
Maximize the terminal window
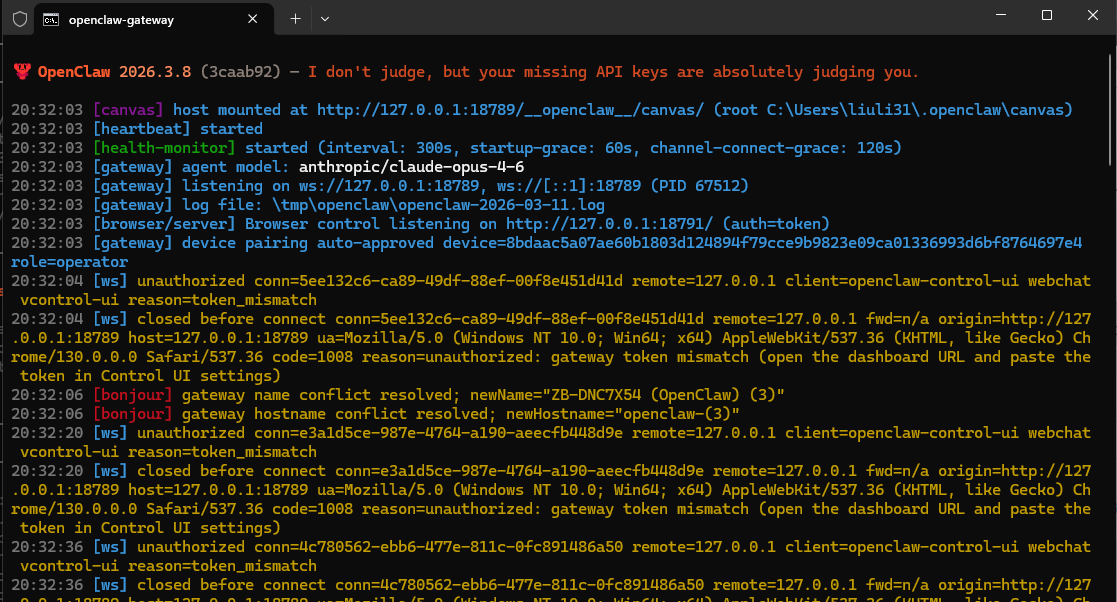(1046, 15)
